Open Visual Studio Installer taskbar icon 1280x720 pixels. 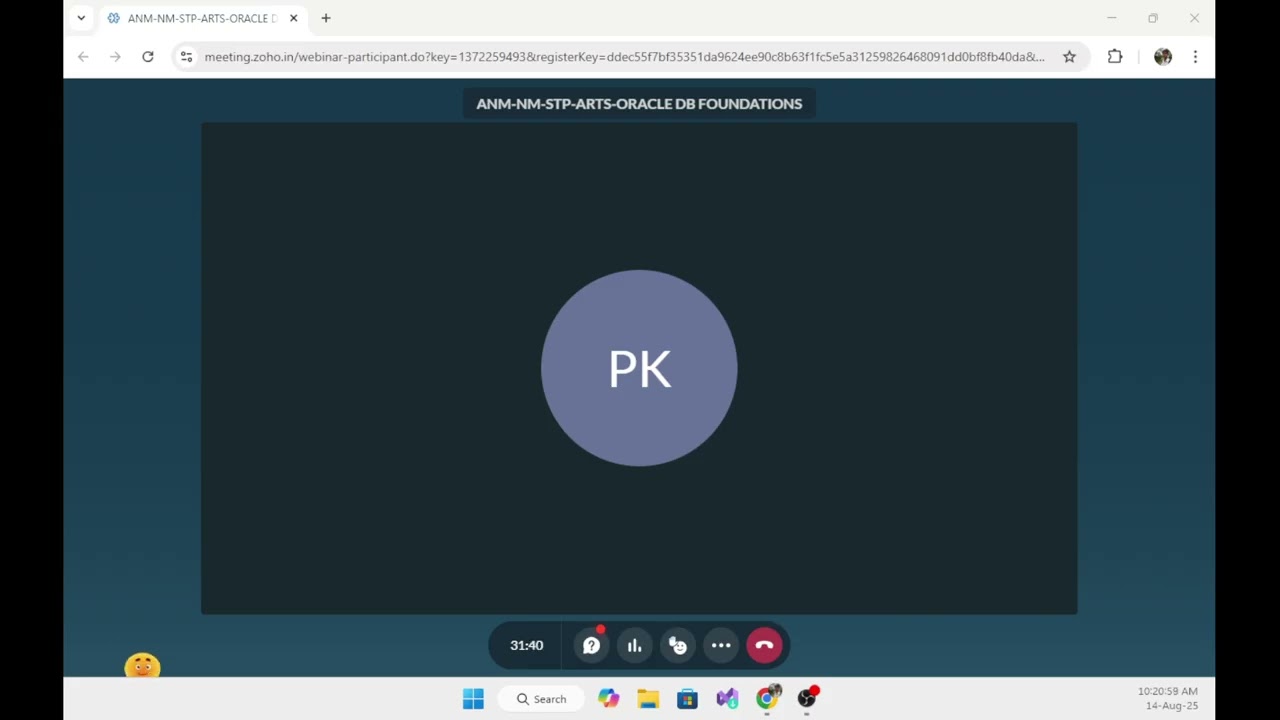coord(727,699)
